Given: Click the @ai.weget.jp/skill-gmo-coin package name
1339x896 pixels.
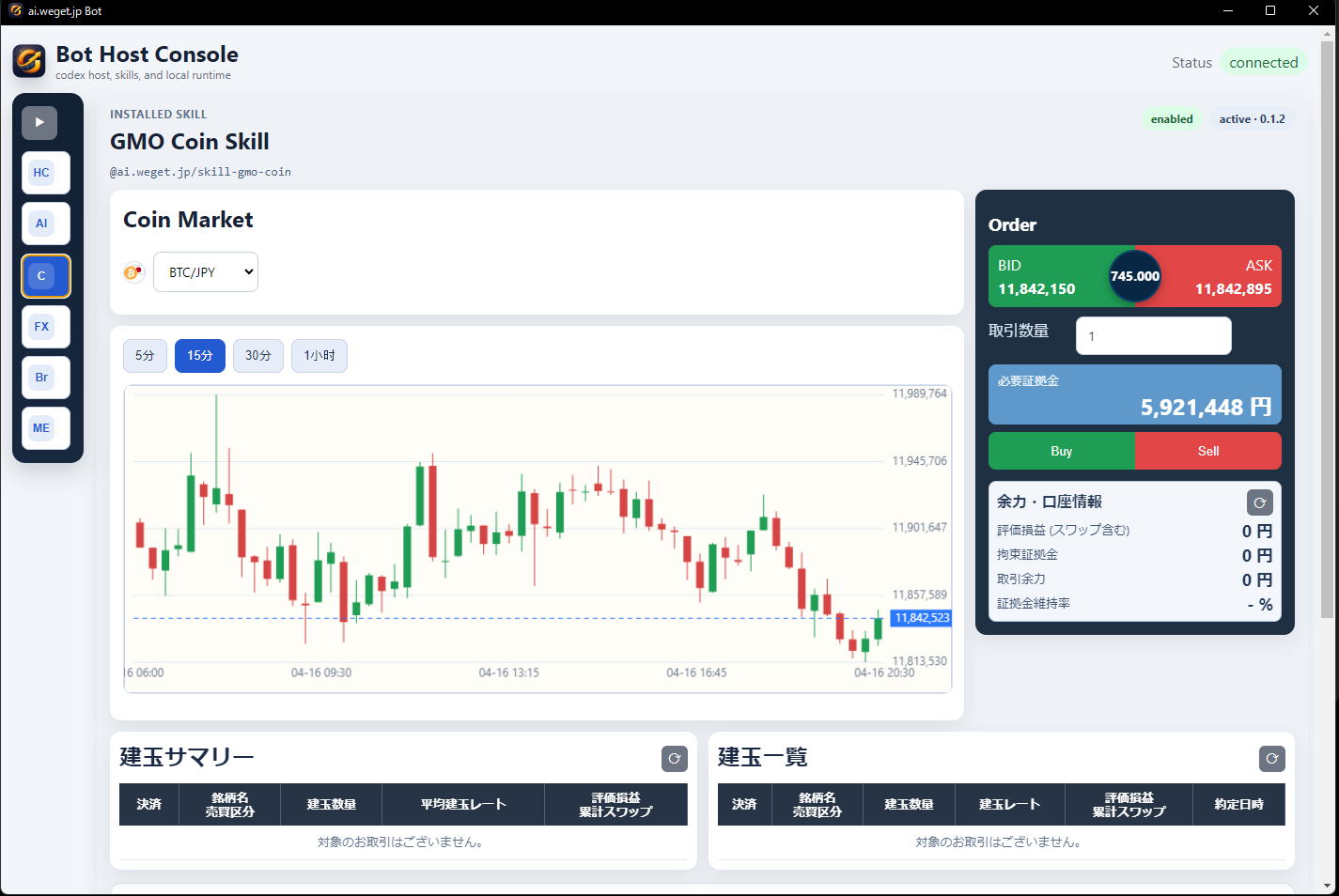Looking at the screenshot, I should click(200, 172).
